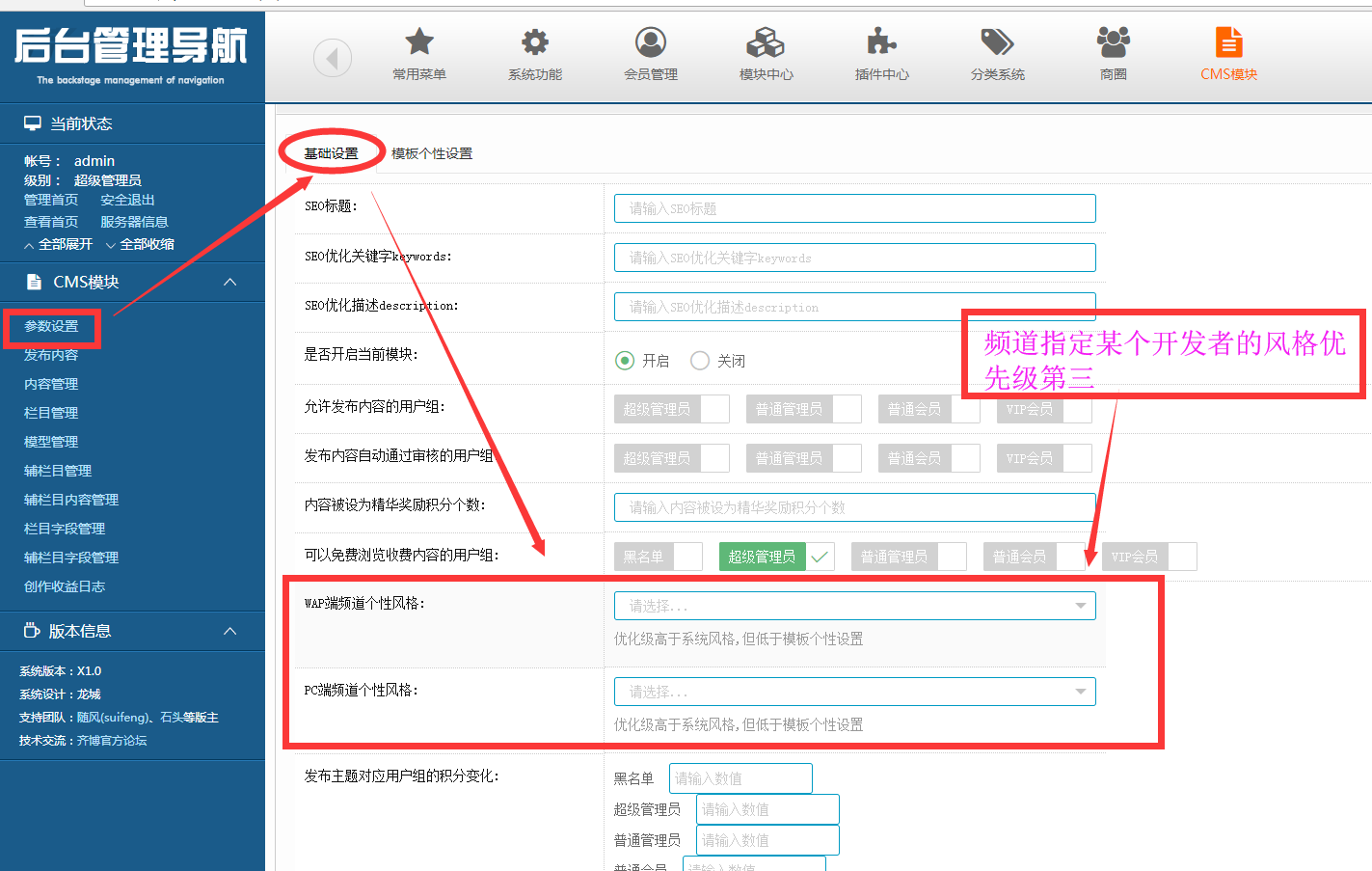Open WAP端频道个性风格 dropdown
This screenshot has height=871, width=1372.
tap(854, 606)
